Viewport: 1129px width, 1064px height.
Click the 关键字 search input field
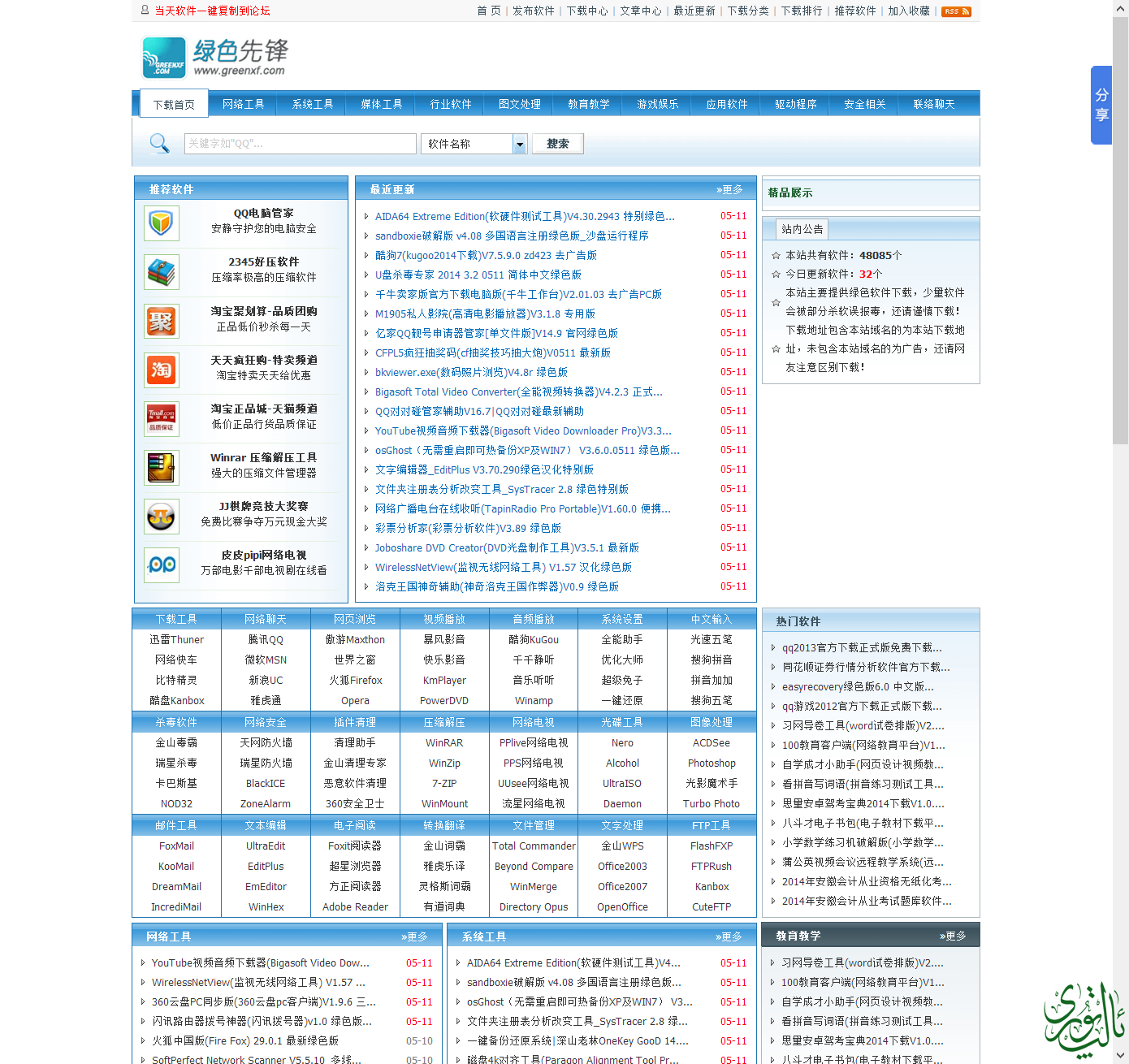pos(300,144)
